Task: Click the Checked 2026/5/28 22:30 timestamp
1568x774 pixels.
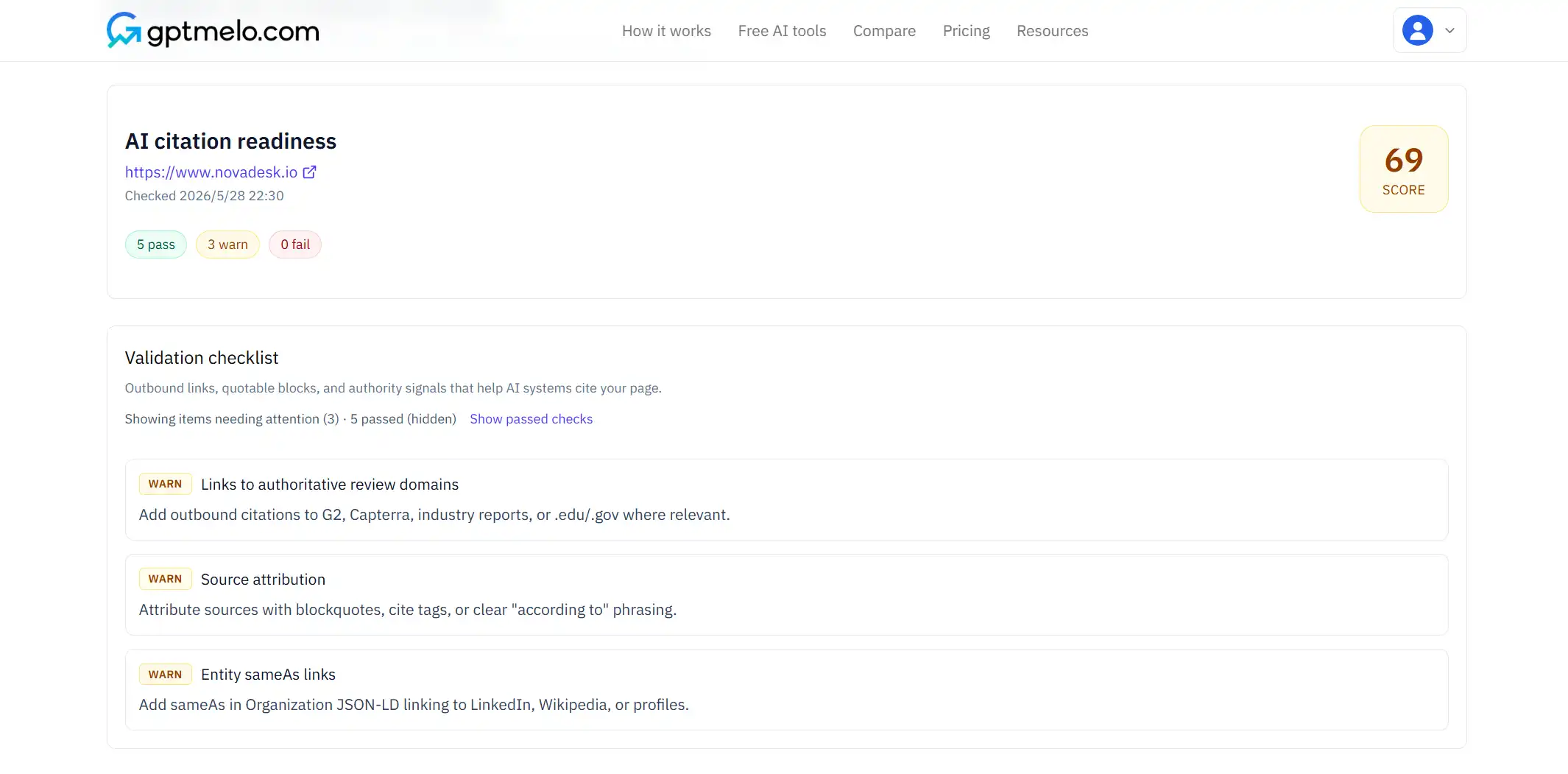Action: click(x=204, y=195)
